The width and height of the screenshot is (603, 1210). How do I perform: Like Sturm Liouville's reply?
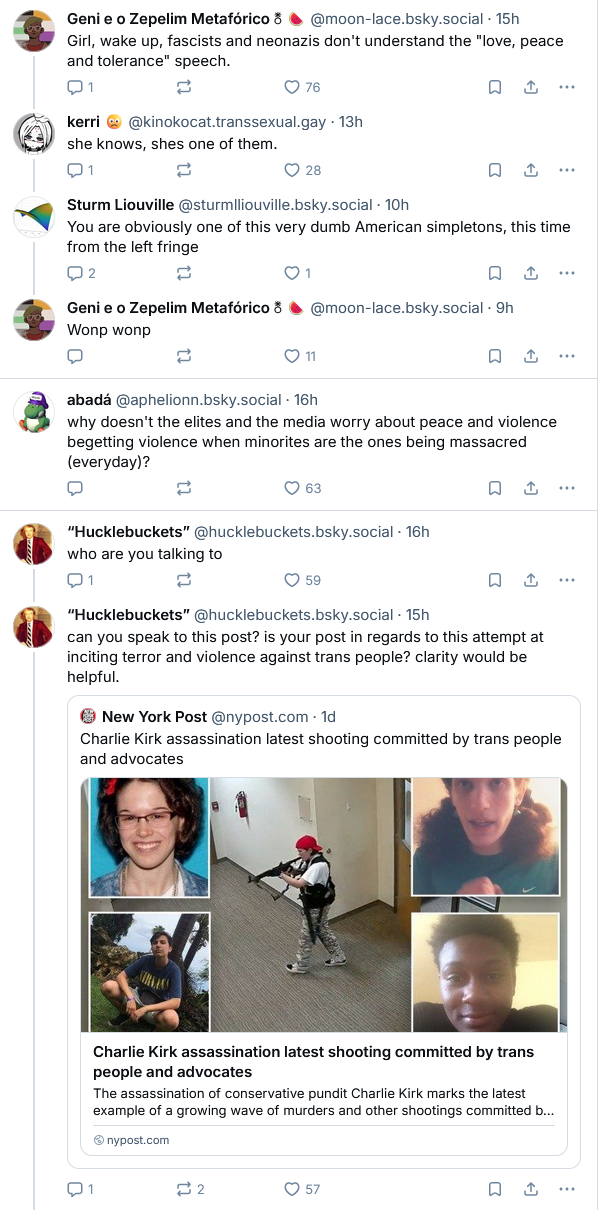pyautogui.click(x=292, y=273)
